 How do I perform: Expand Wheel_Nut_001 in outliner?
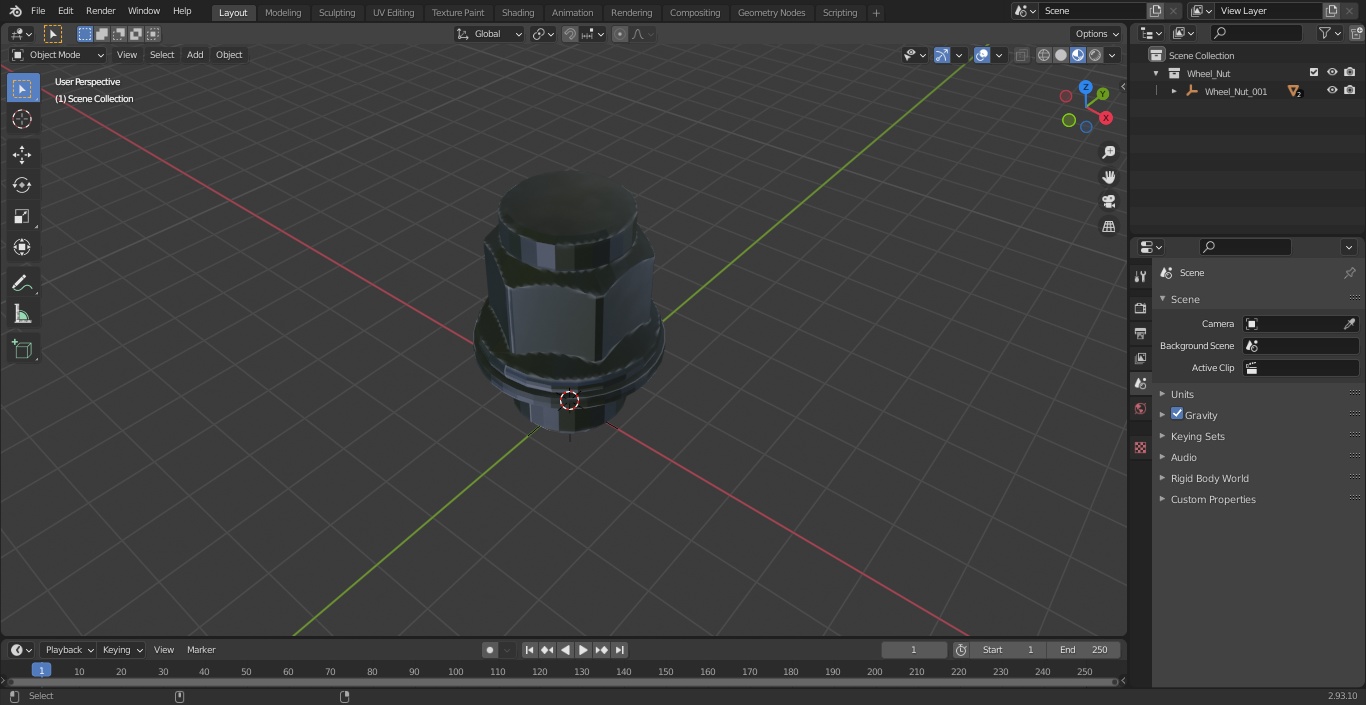(x=1174, y=91)
